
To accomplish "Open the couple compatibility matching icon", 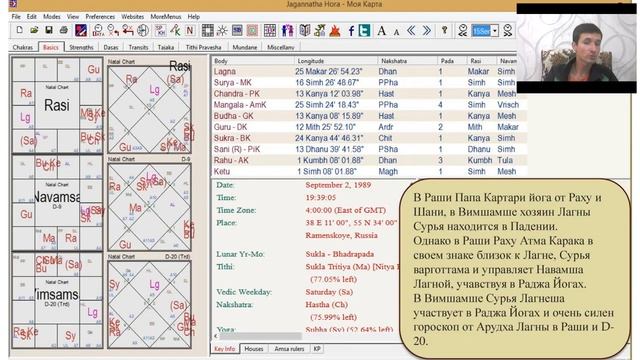I will coord(287,31).
